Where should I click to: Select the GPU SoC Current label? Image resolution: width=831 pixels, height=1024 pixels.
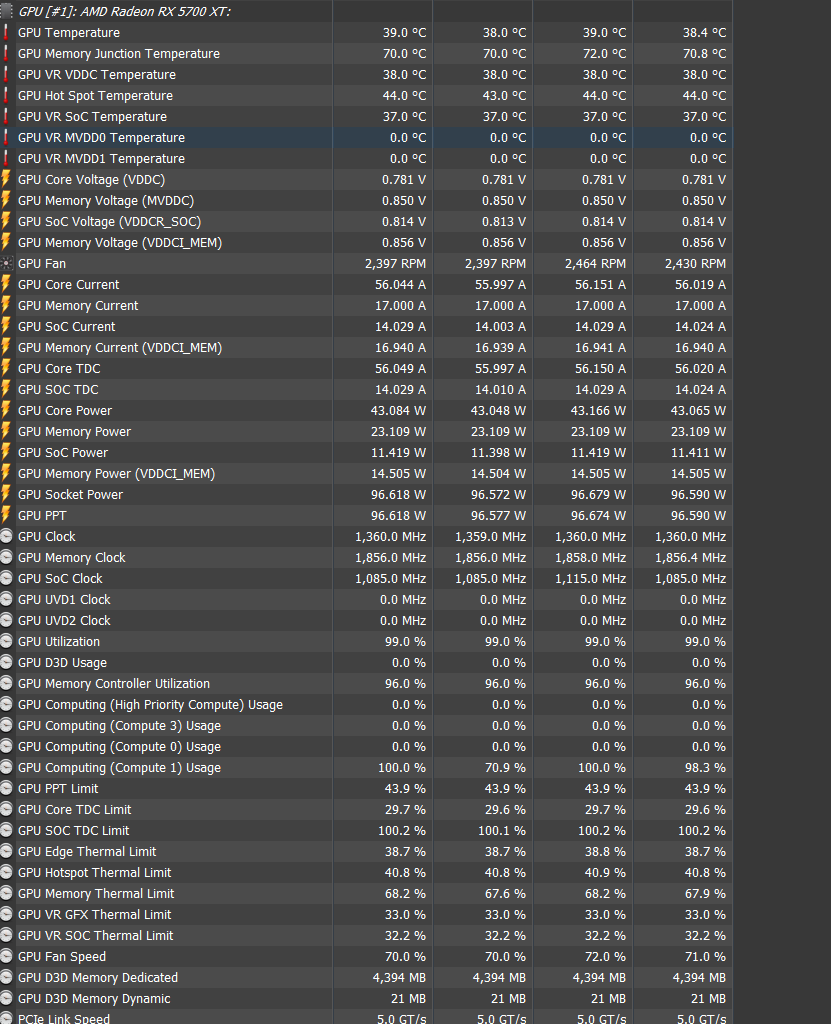pos(67,327)
